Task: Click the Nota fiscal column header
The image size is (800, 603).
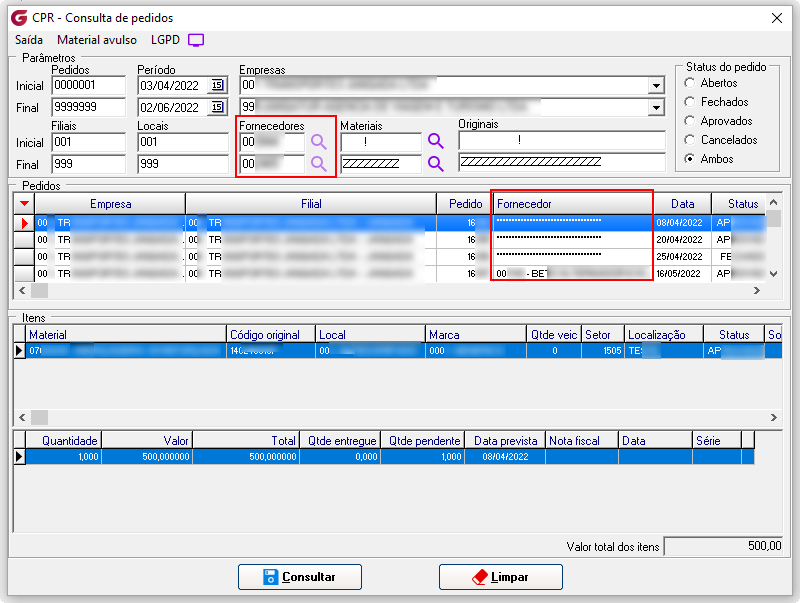Action: [x=582, y=440]
